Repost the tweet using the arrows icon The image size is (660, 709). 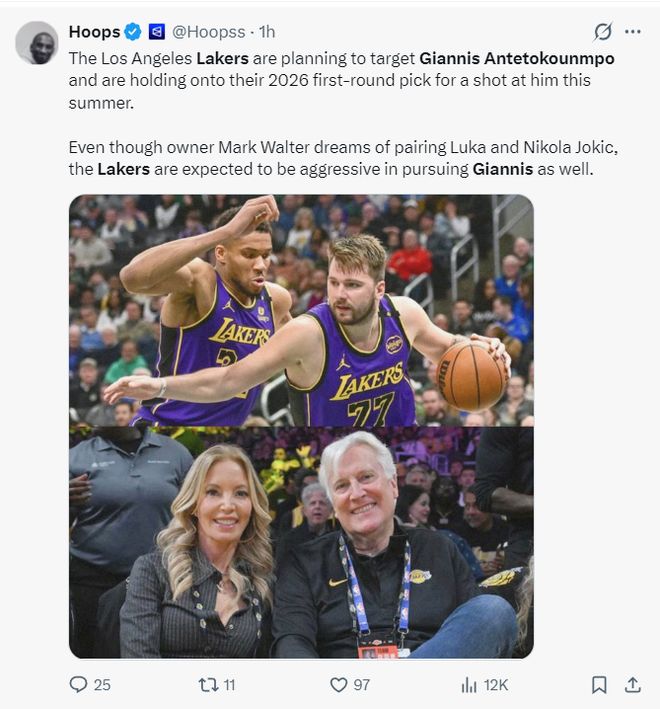click(208, 684)
